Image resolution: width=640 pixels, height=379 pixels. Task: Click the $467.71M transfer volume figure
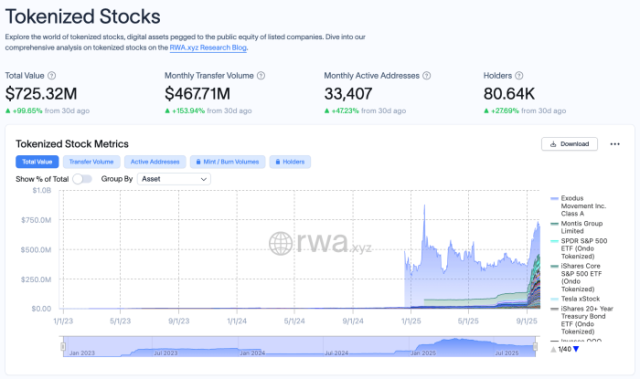[x=198, y=94]
